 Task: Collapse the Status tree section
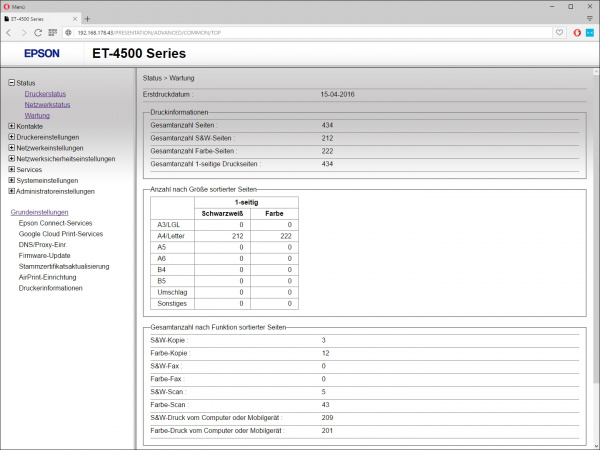pyautogui.click(x=11, y=83)
